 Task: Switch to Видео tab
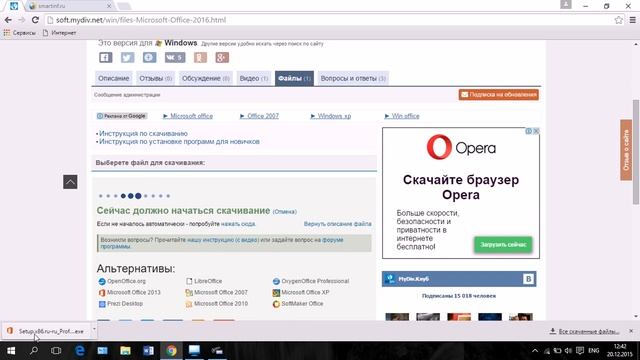(254, 78)
